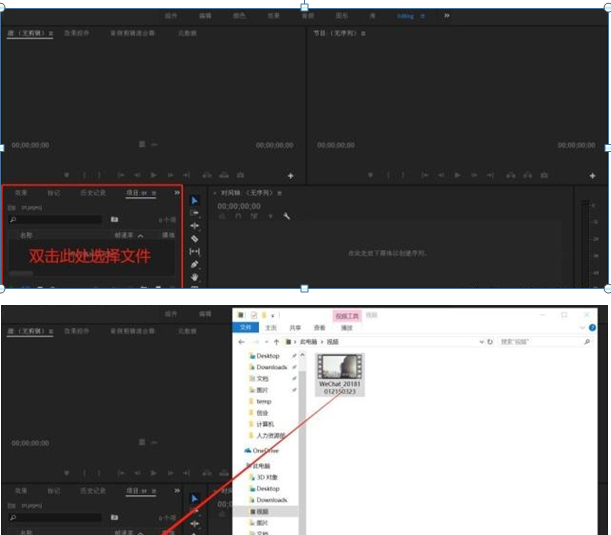Click Go to In on upper Source monitor
This screenshot has width=611, height=535.
click(121, 175)
